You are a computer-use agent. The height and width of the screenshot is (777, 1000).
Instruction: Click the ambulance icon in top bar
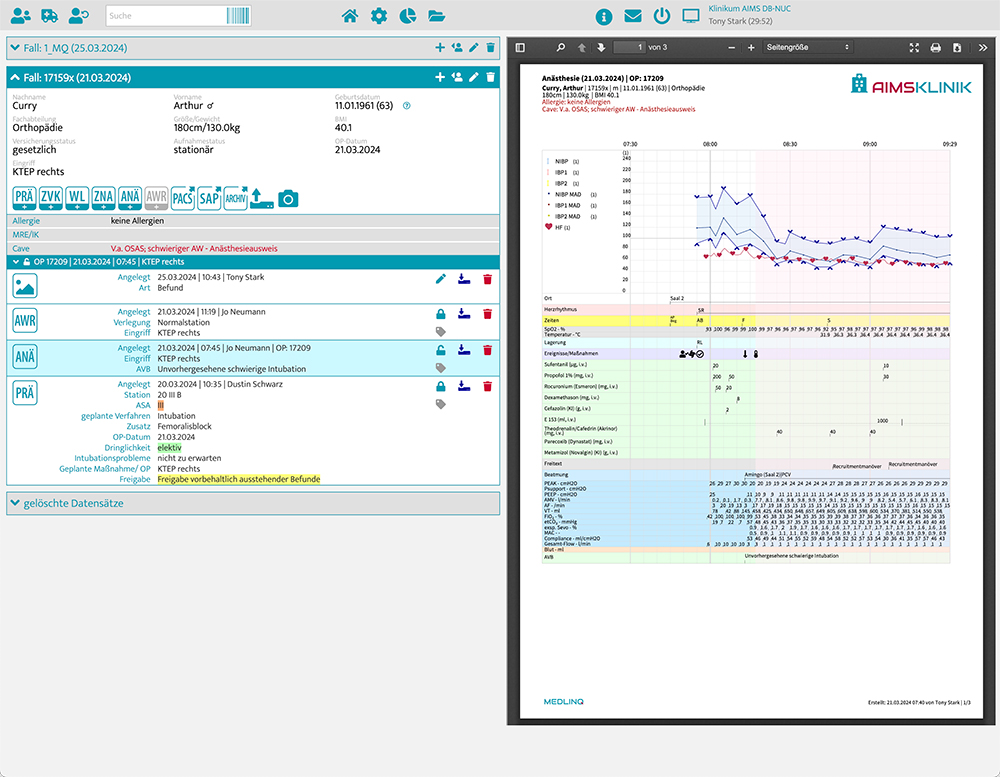click(50, 16)
